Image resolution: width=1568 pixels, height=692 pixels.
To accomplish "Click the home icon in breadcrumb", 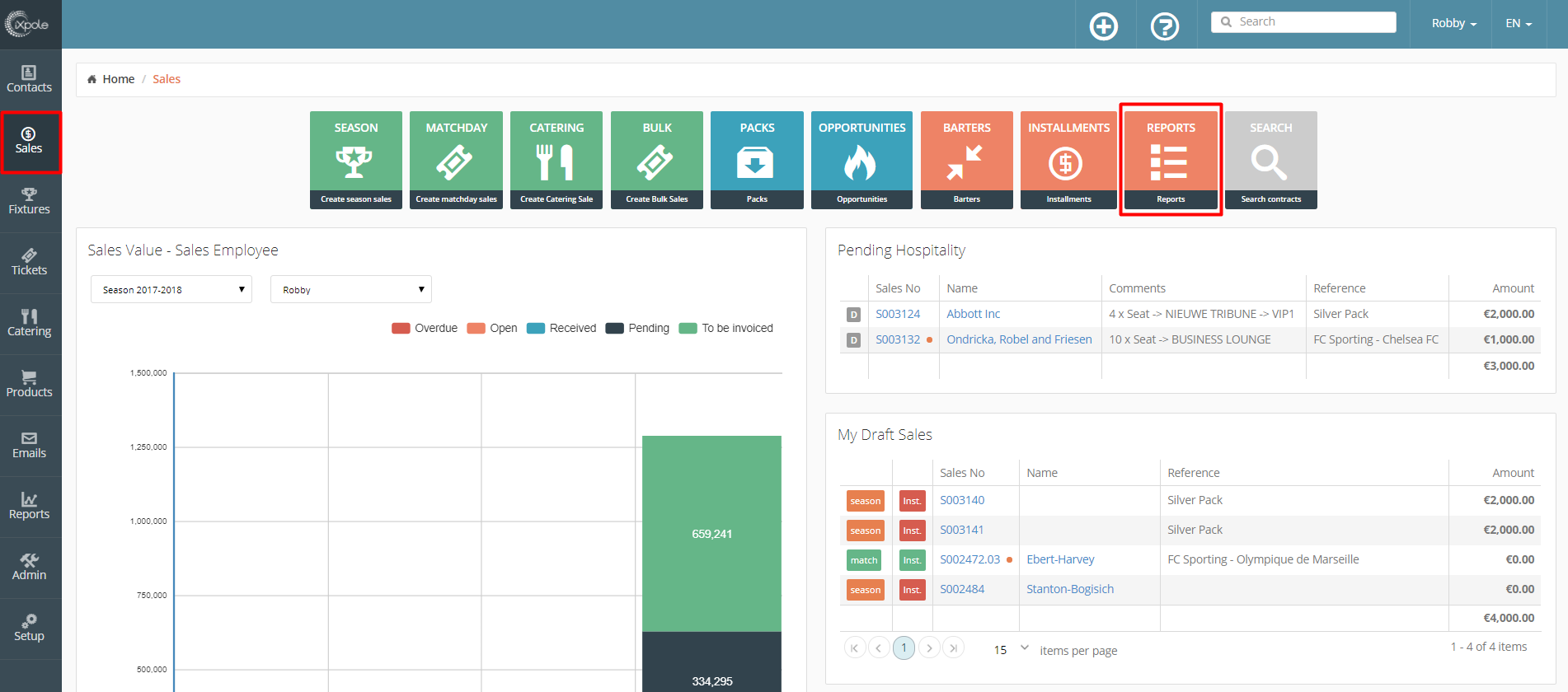I will tap(92, 79).
